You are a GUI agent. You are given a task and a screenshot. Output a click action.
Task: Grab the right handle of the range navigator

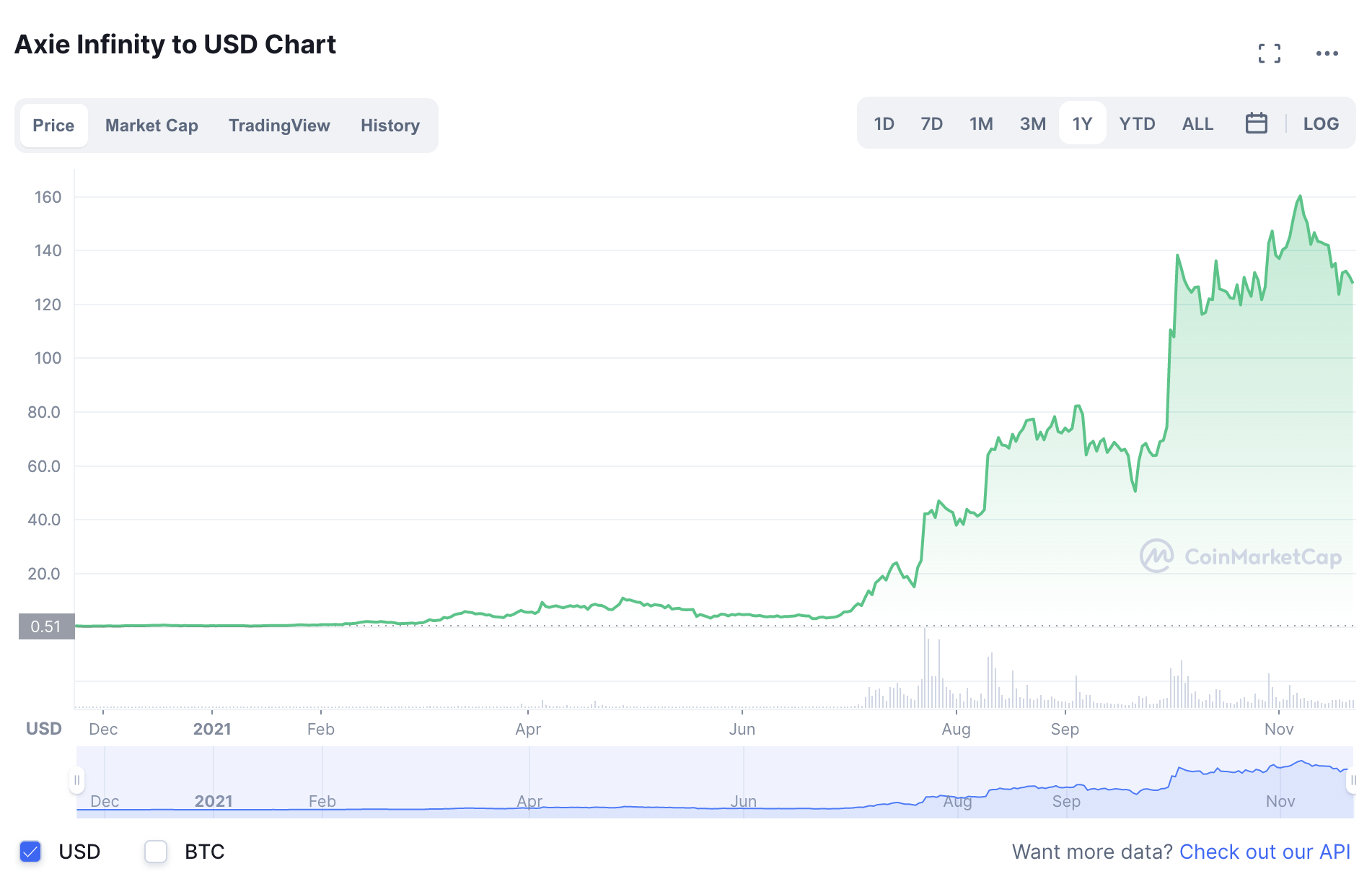1353,780
